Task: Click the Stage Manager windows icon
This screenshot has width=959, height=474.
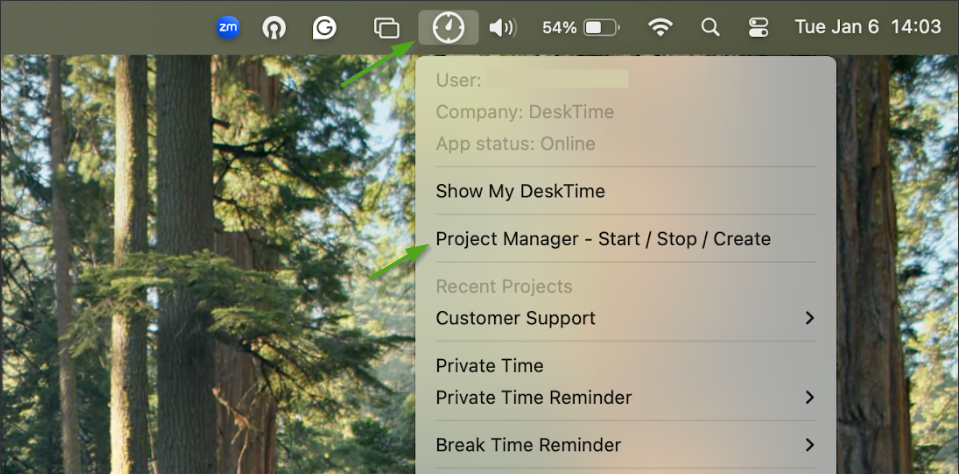Action: pos(386,27)
